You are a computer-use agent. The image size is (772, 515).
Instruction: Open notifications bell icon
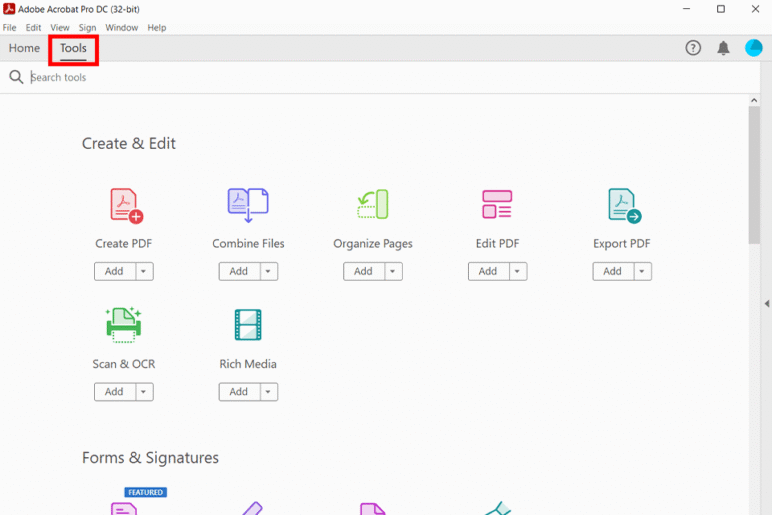[x=723, y=48]
